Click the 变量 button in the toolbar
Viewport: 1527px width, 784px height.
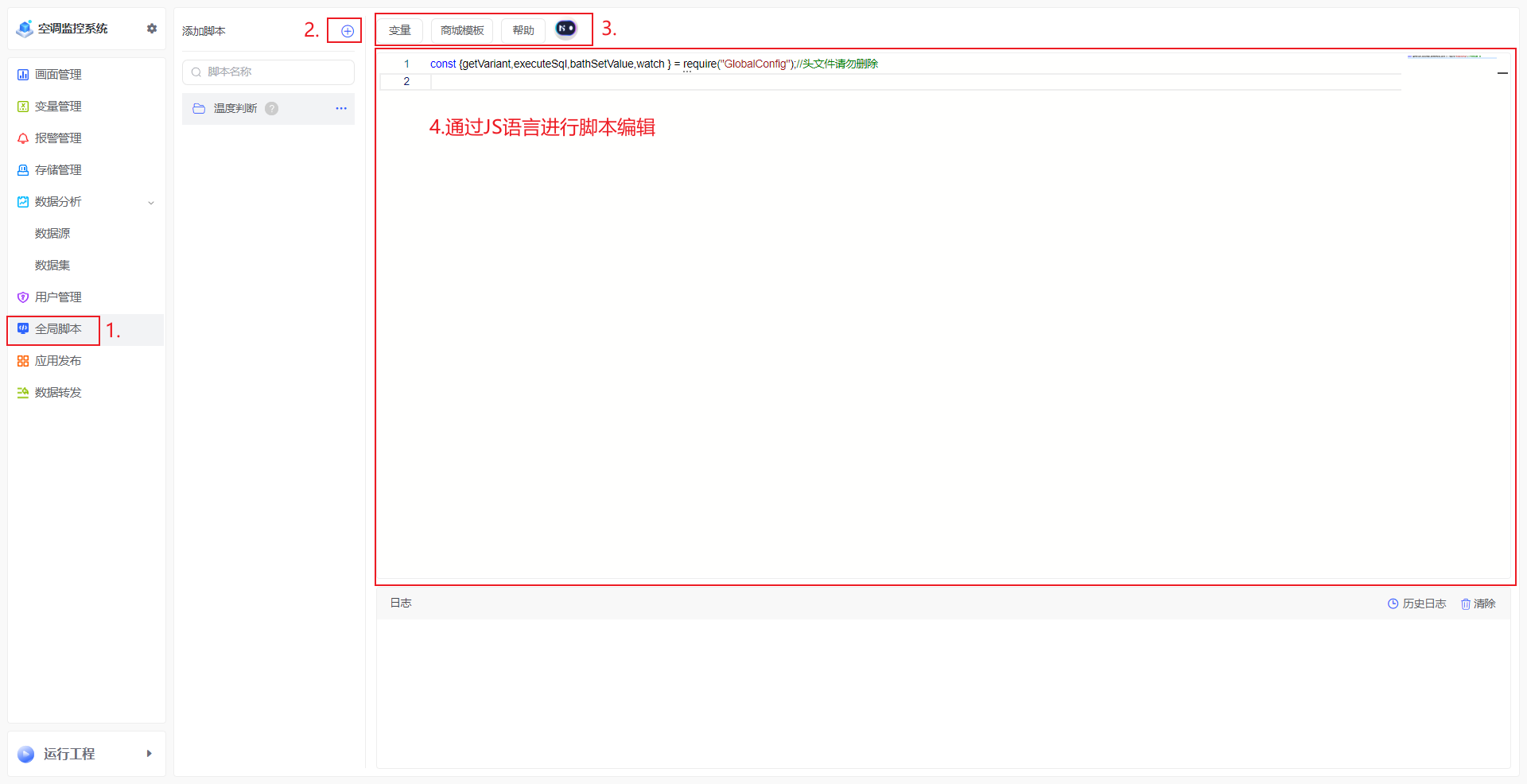point(399,31)
